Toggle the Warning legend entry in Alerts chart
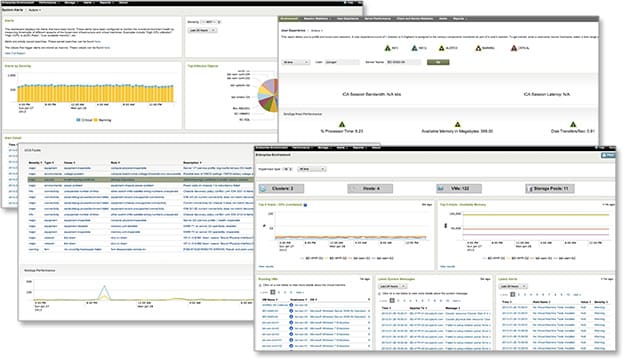Screen dimensions: 625x361 [x=102, y=120]
